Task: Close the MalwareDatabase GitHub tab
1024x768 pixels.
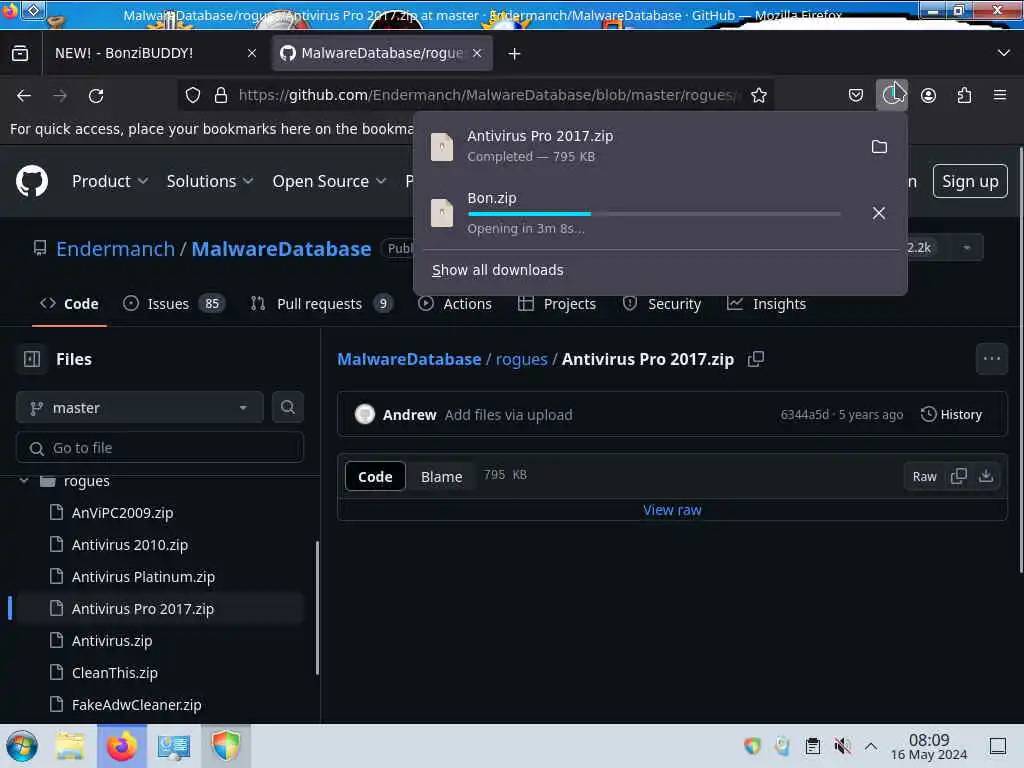Action: (477, 54)
